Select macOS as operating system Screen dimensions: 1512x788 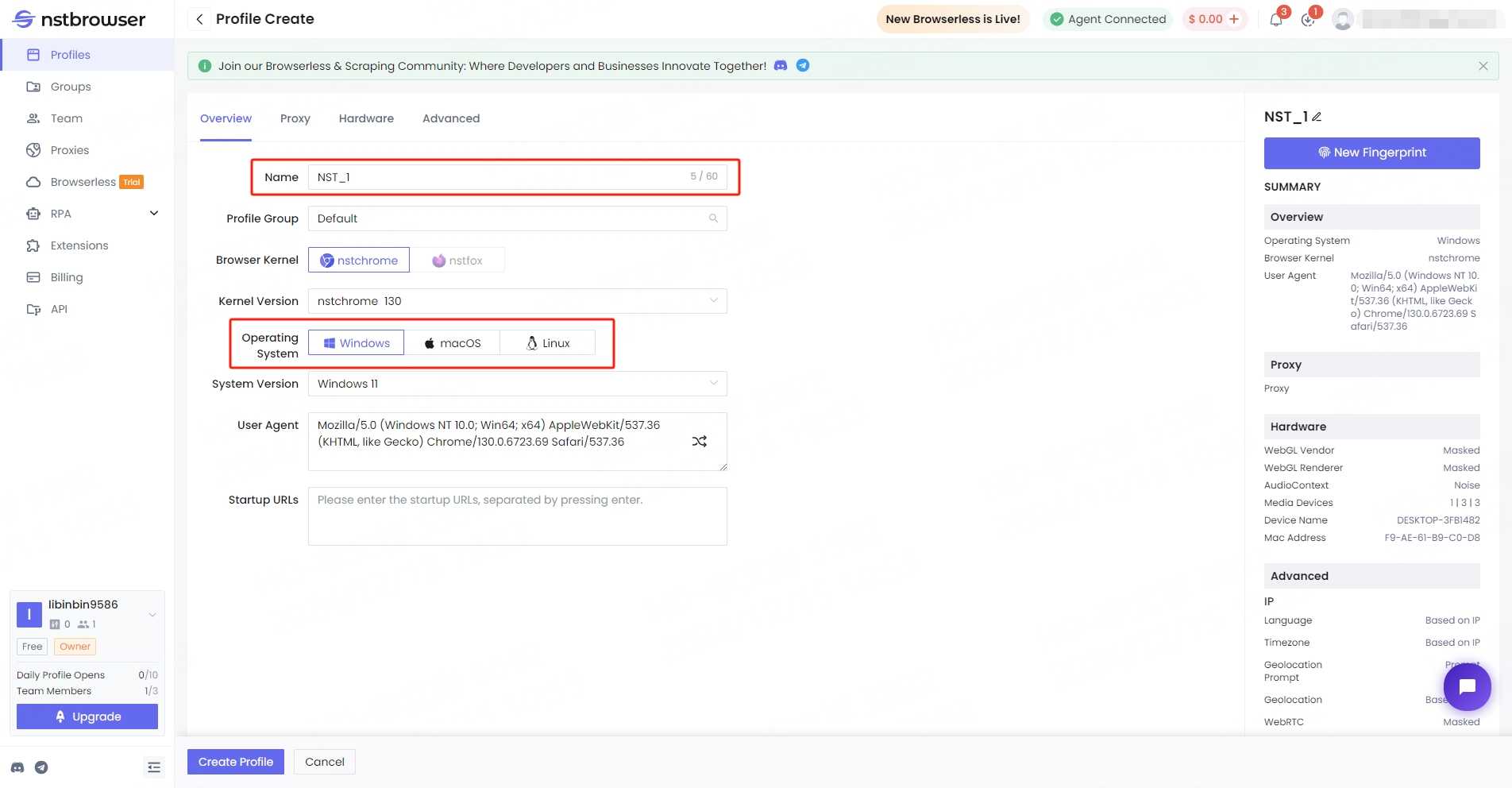[x=452, y=343]
